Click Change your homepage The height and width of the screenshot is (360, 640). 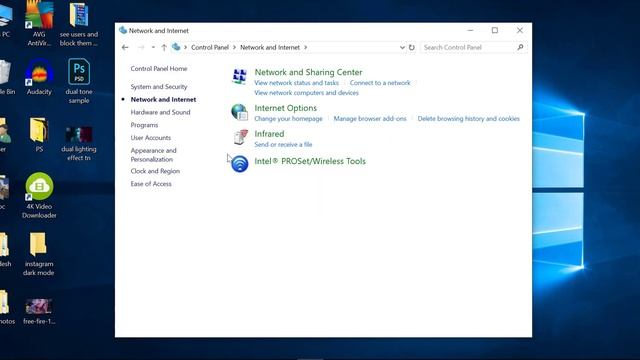point(288,119)
